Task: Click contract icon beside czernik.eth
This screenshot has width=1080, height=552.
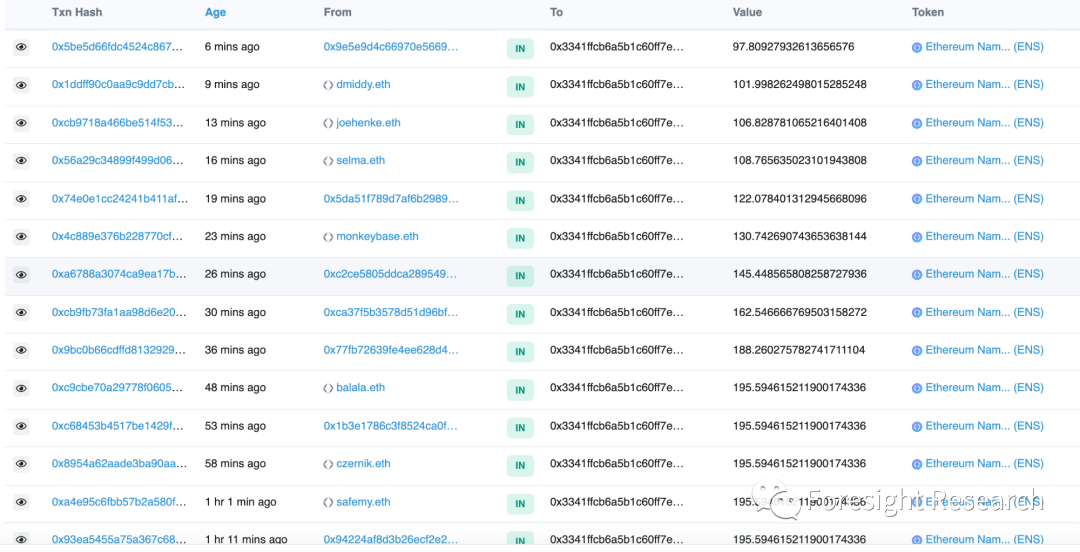Action: (329, 464)
